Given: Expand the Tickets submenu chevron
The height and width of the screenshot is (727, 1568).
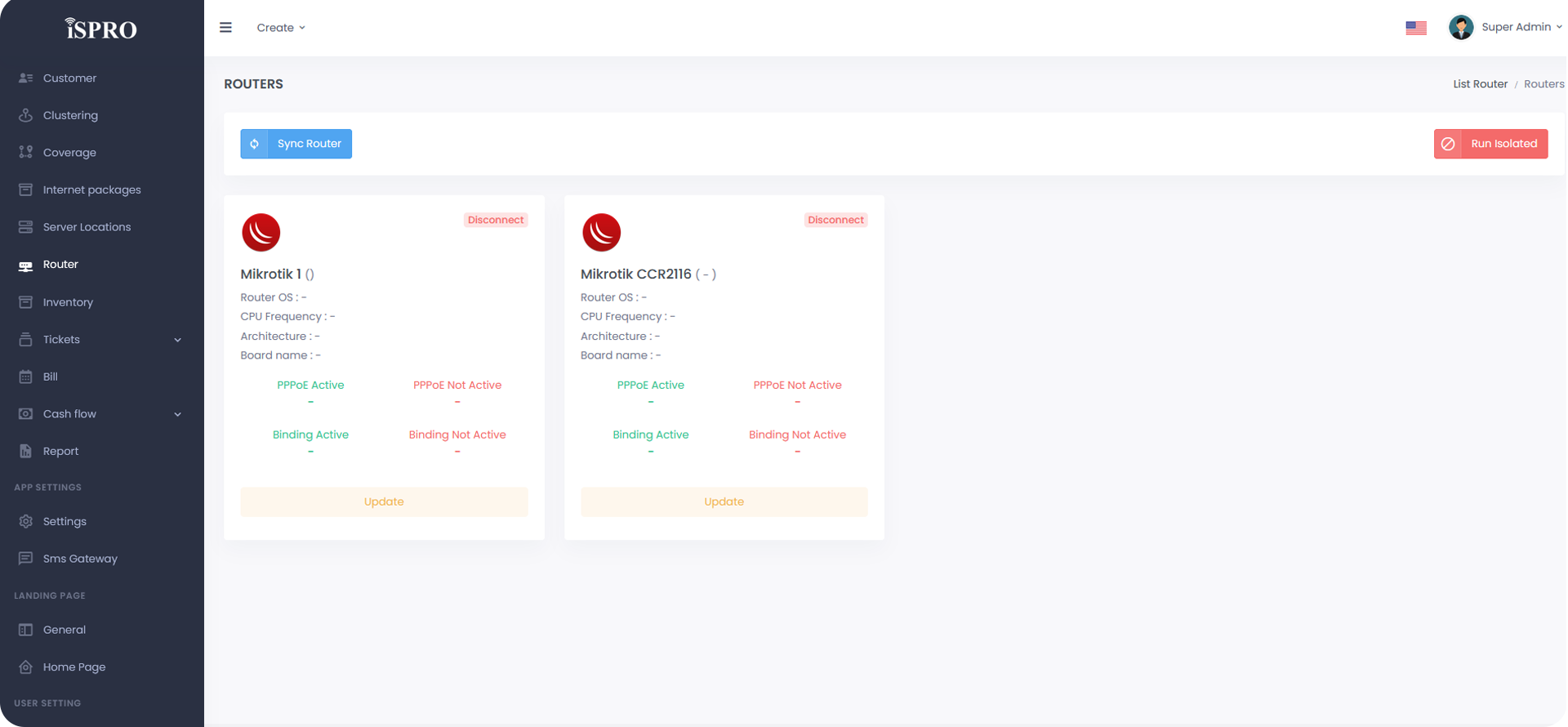Looking at the screenshot, I should pos(177,340).
